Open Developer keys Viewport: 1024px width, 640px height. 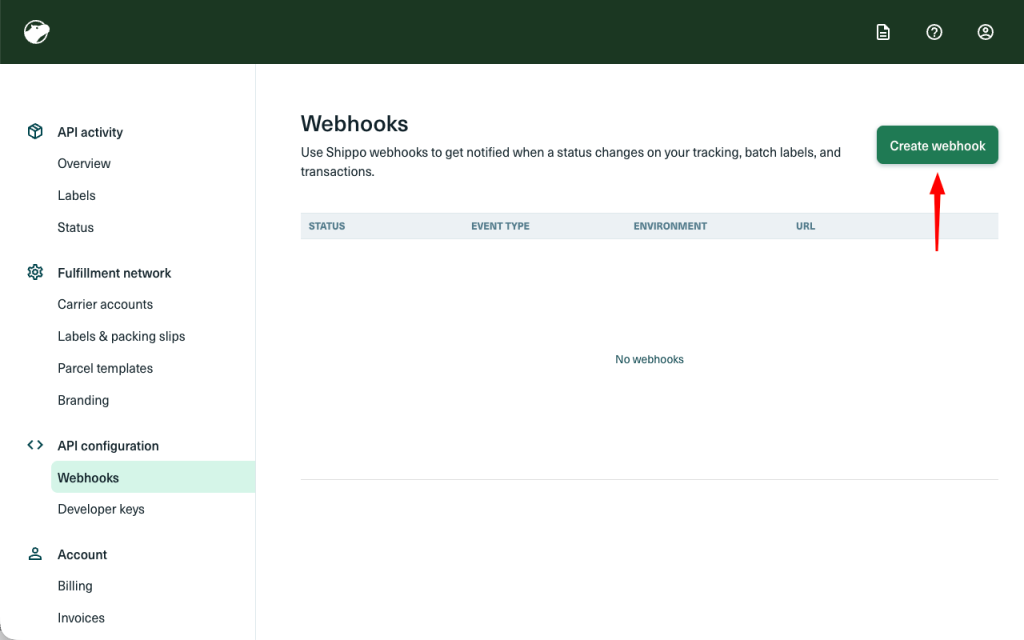[101, 509]
